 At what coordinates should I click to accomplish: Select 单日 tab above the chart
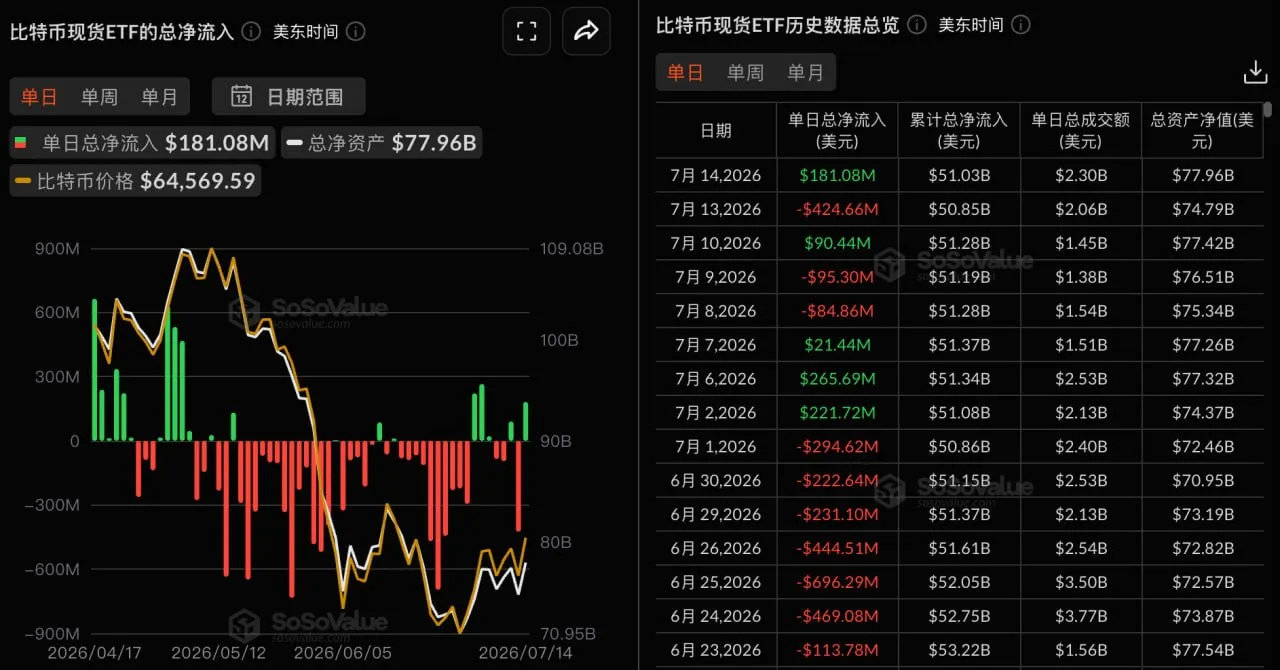point(39,97)
